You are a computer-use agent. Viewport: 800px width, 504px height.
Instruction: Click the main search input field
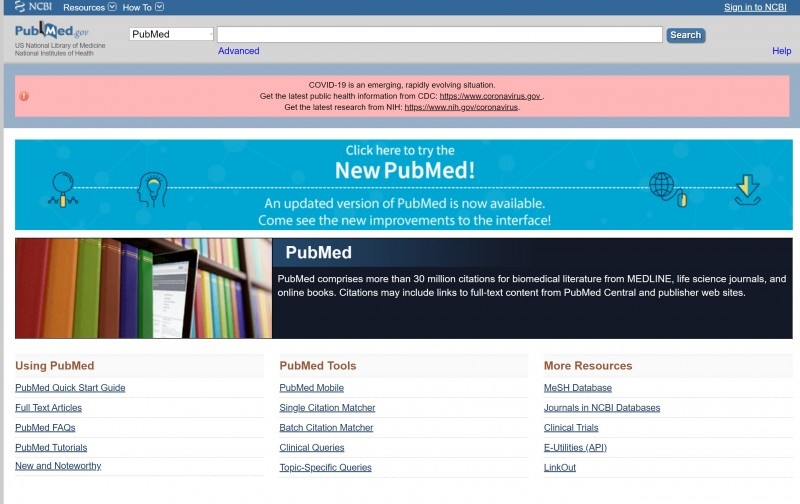coord(440,35)
